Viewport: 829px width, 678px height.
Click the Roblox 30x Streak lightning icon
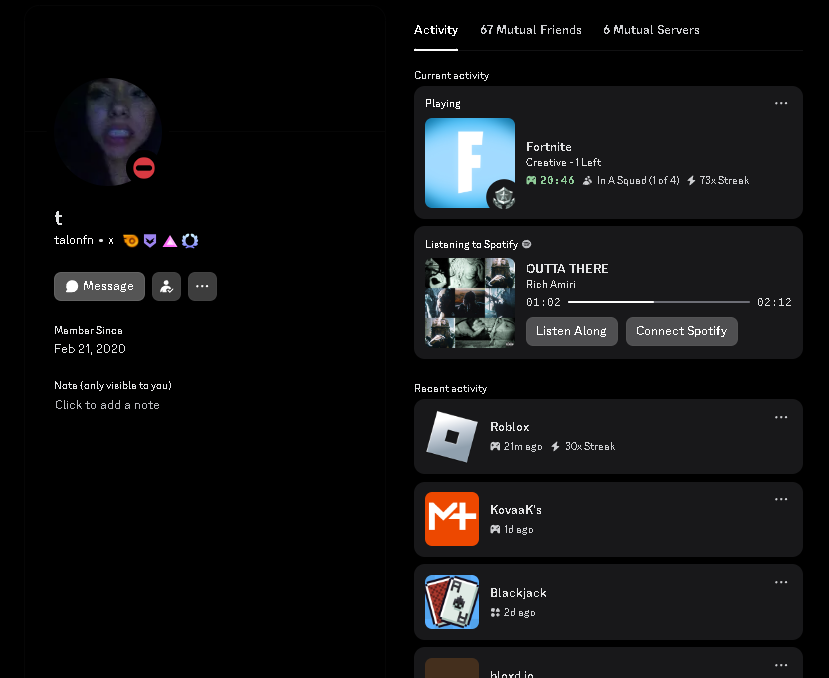click(555, 446)
